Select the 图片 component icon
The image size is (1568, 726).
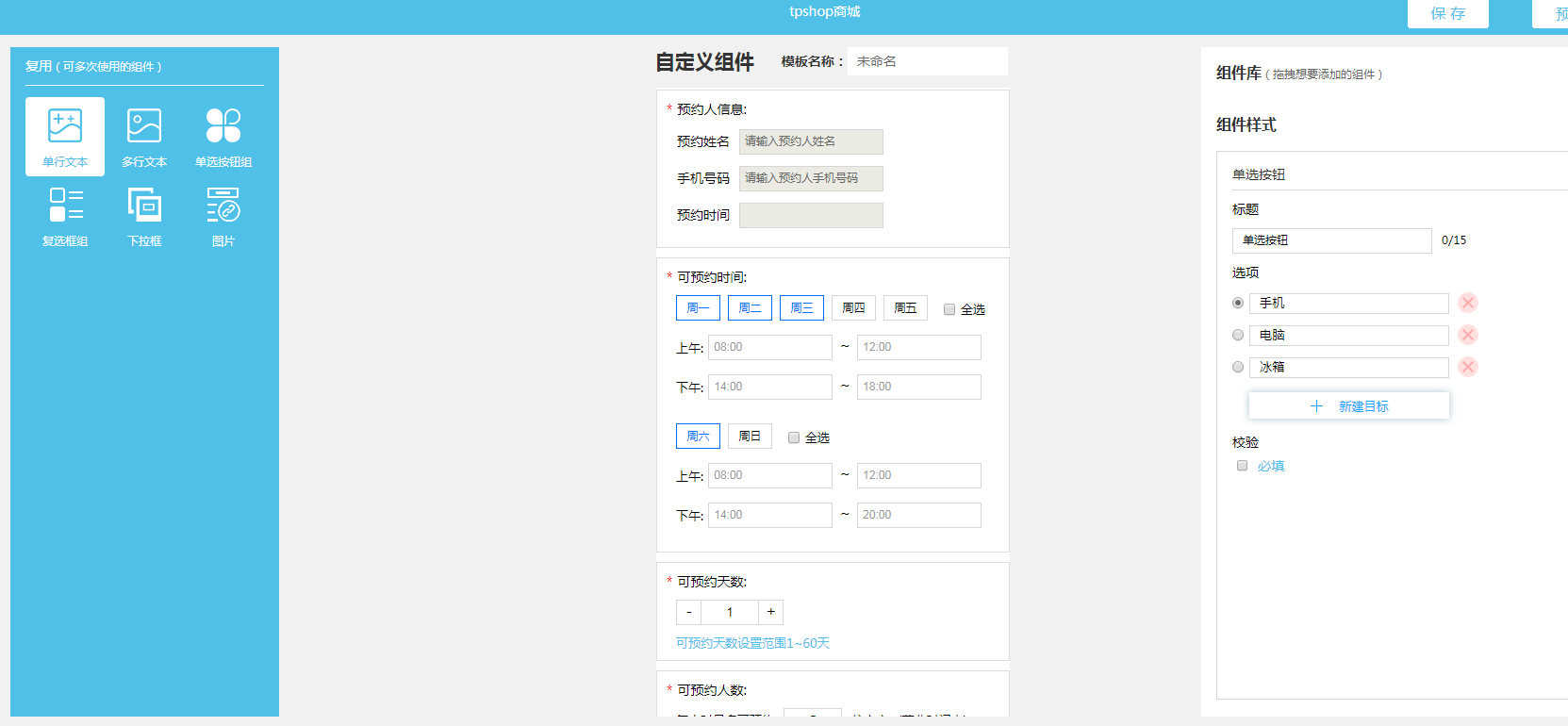point(223,206)
